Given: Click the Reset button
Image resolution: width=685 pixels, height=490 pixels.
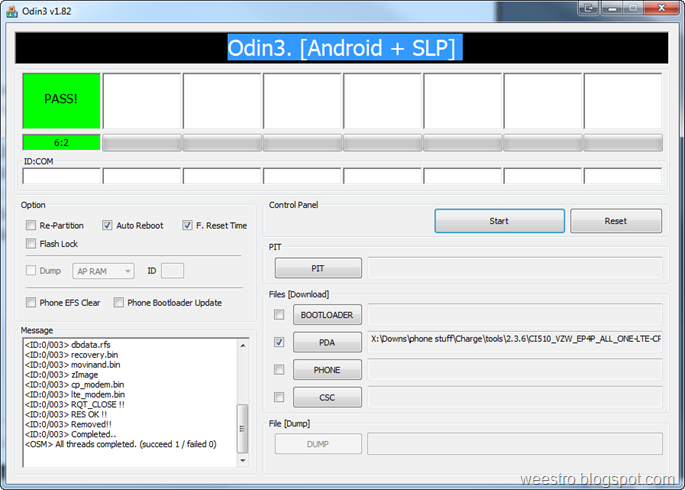Looking at the screenshot, I should (616, 221).
